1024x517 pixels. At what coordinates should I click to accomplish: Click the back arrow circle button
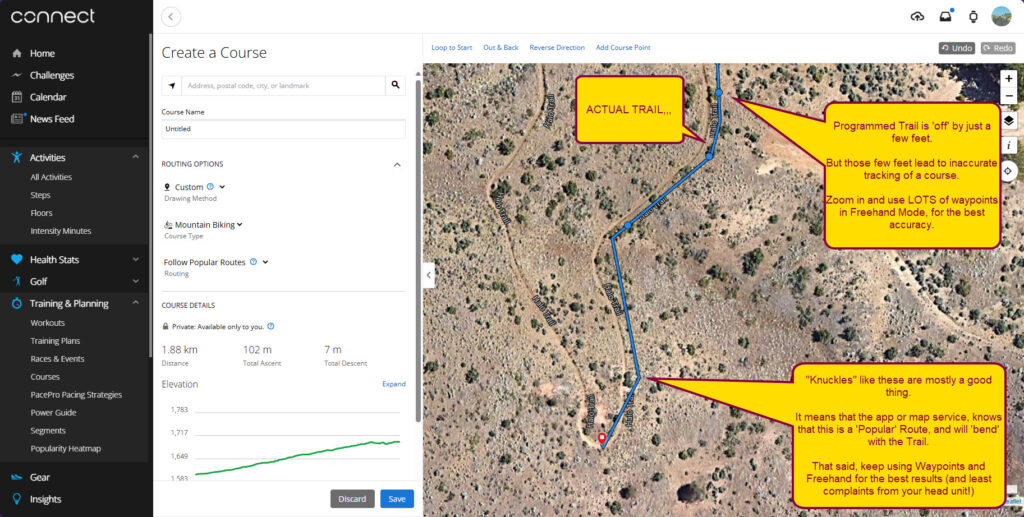(x=170, y=17)
